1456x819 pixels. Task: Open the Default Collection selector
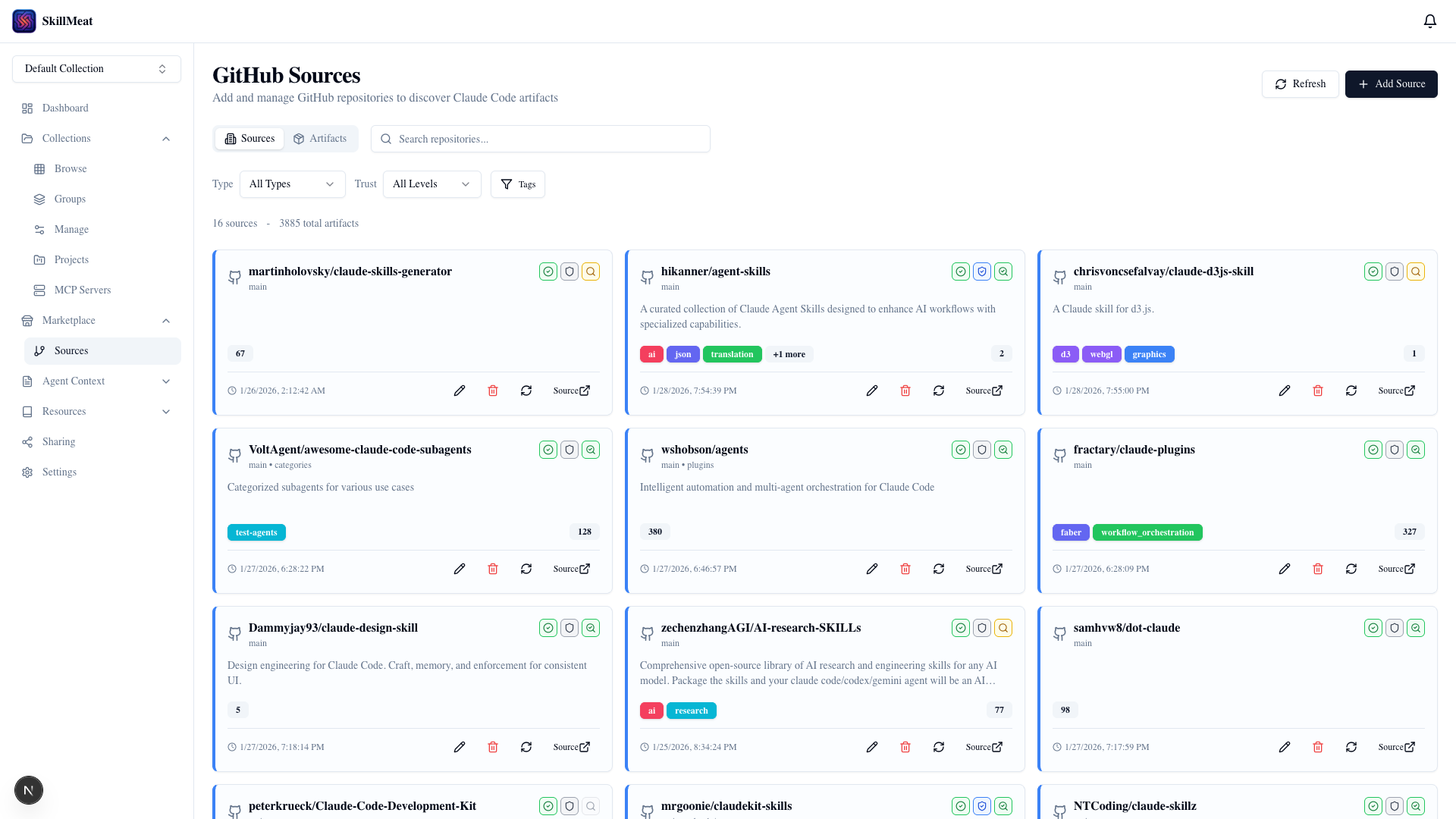(96, 69)
